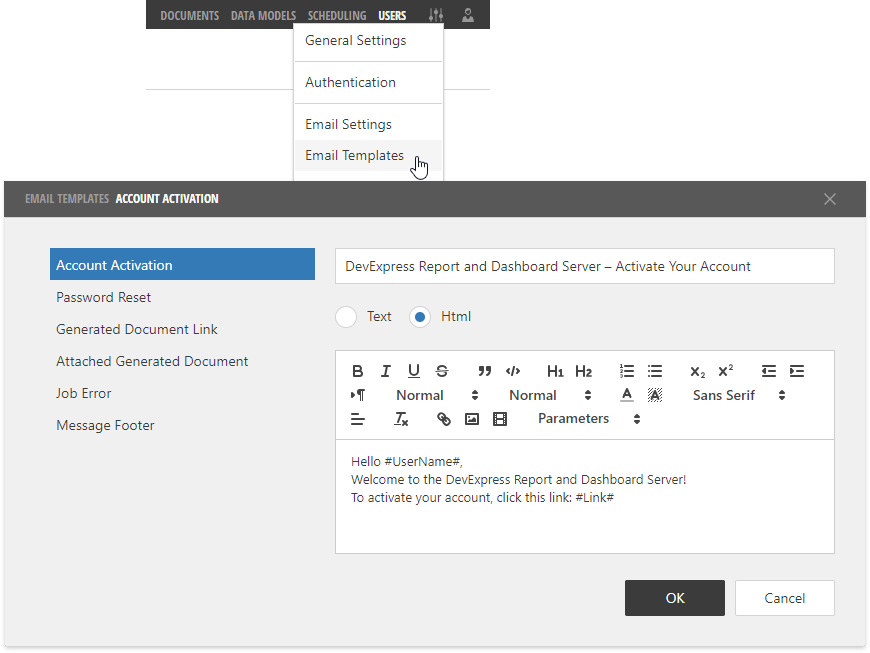
Task: Open the text alignment options
Action: pos(358,419)
